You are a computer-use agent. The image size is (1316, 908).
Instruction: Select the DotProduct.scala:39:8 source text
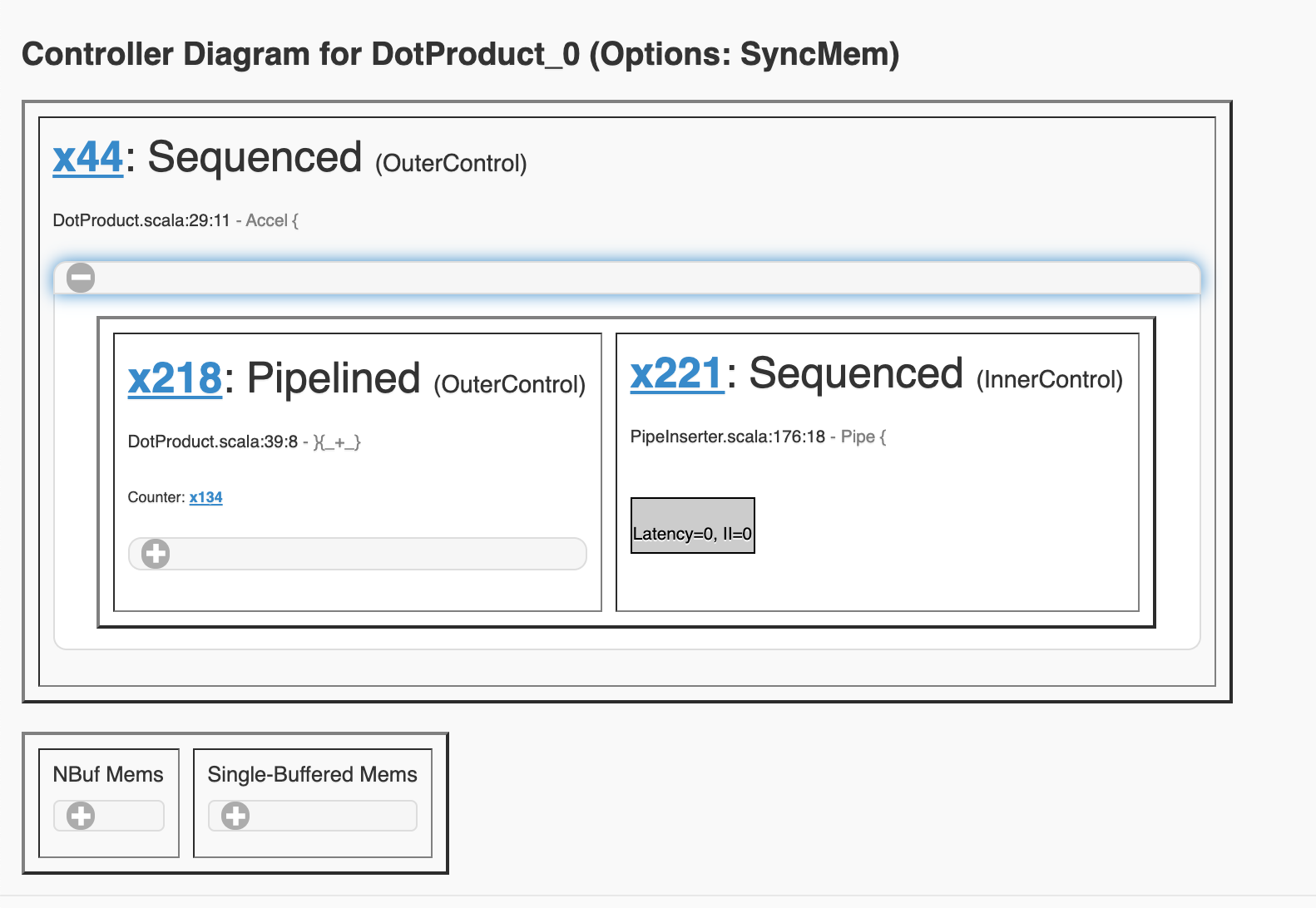pyautogui.click(x=213, y=442)
